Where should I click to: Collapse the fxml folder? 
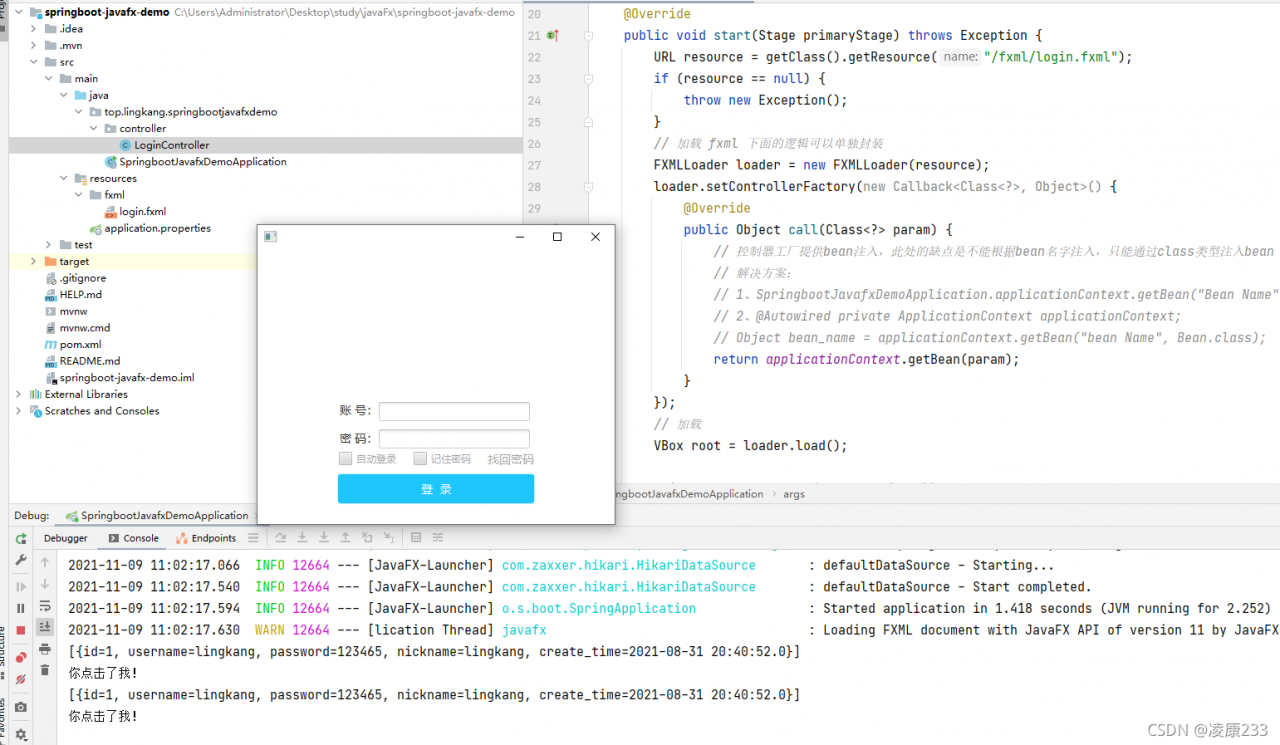(79, 195)
